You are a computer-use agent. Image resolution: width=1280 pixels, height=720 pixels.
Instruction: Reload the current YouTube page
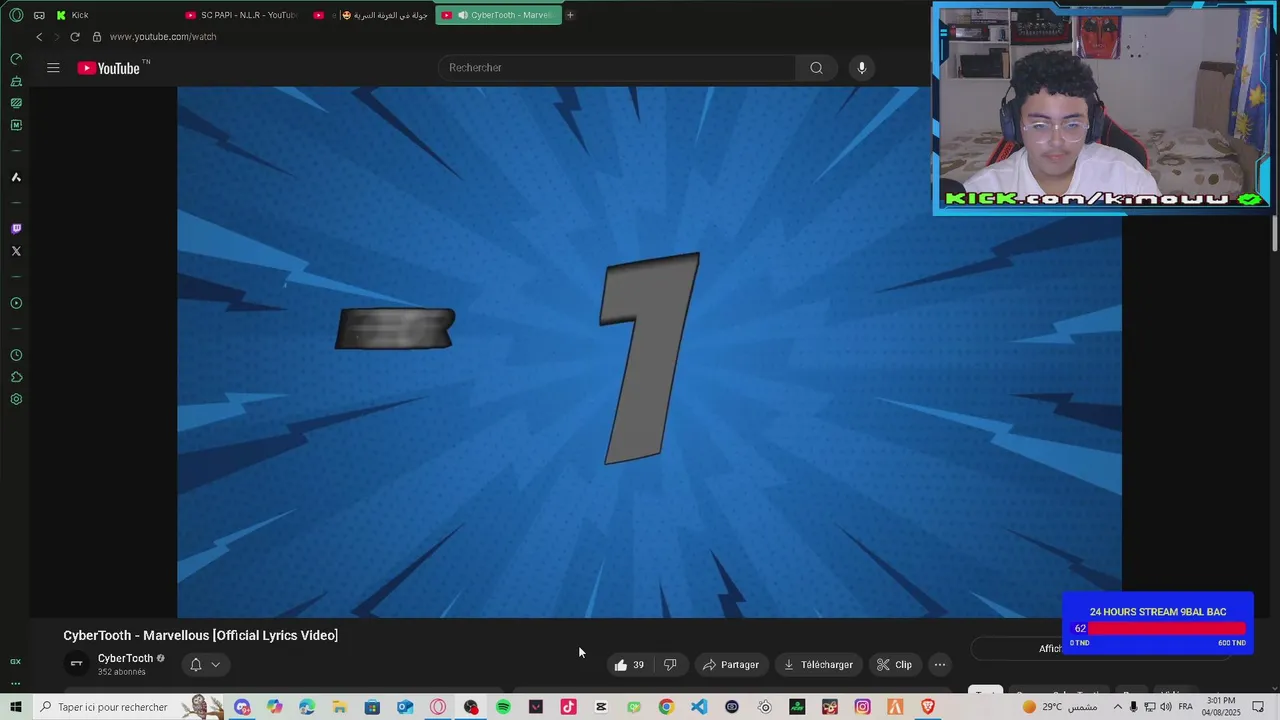pyautogui.click(x=74, y=37)
